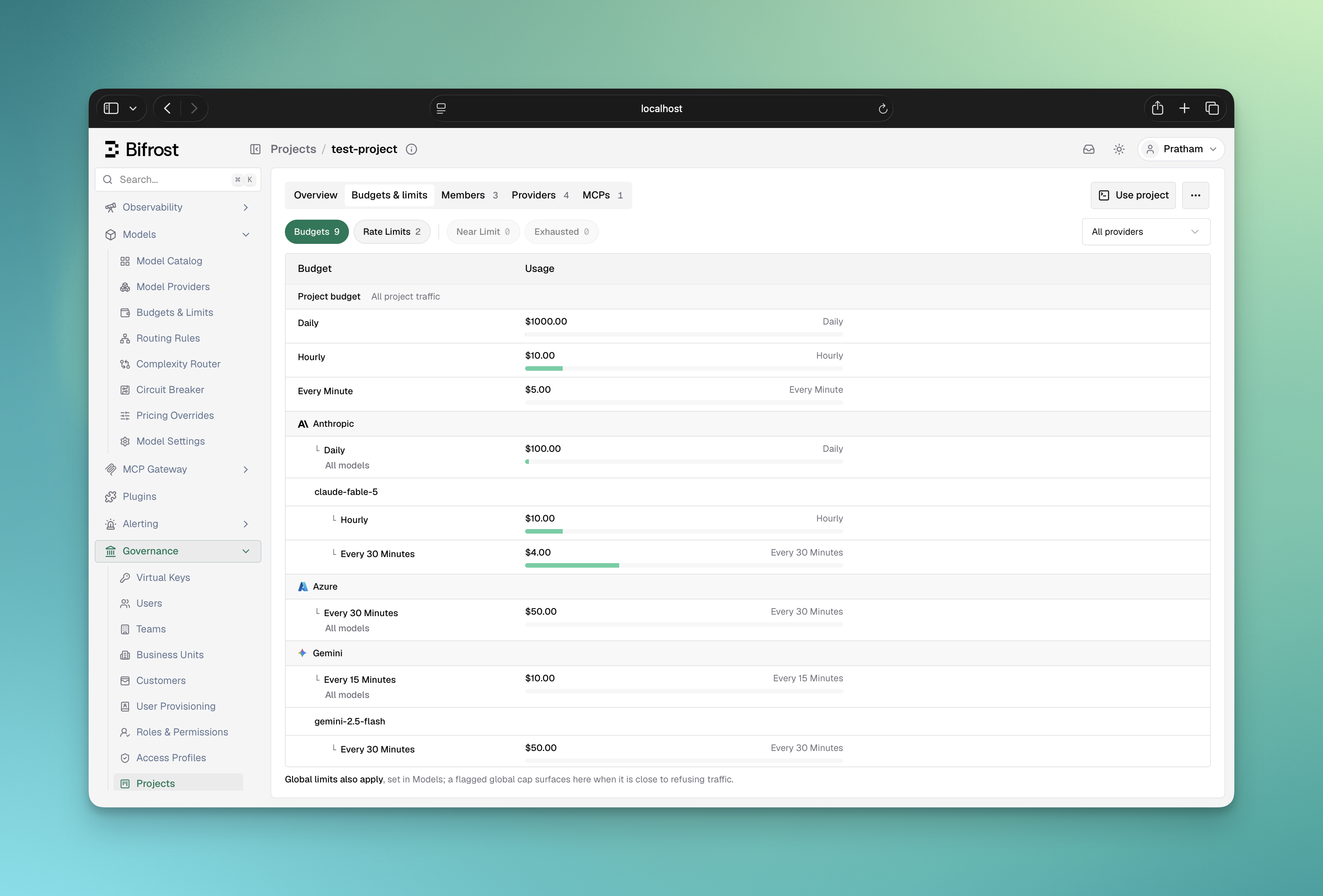
Task: Open the Safari tab group dropdown arrow
Action: point(133,108)
